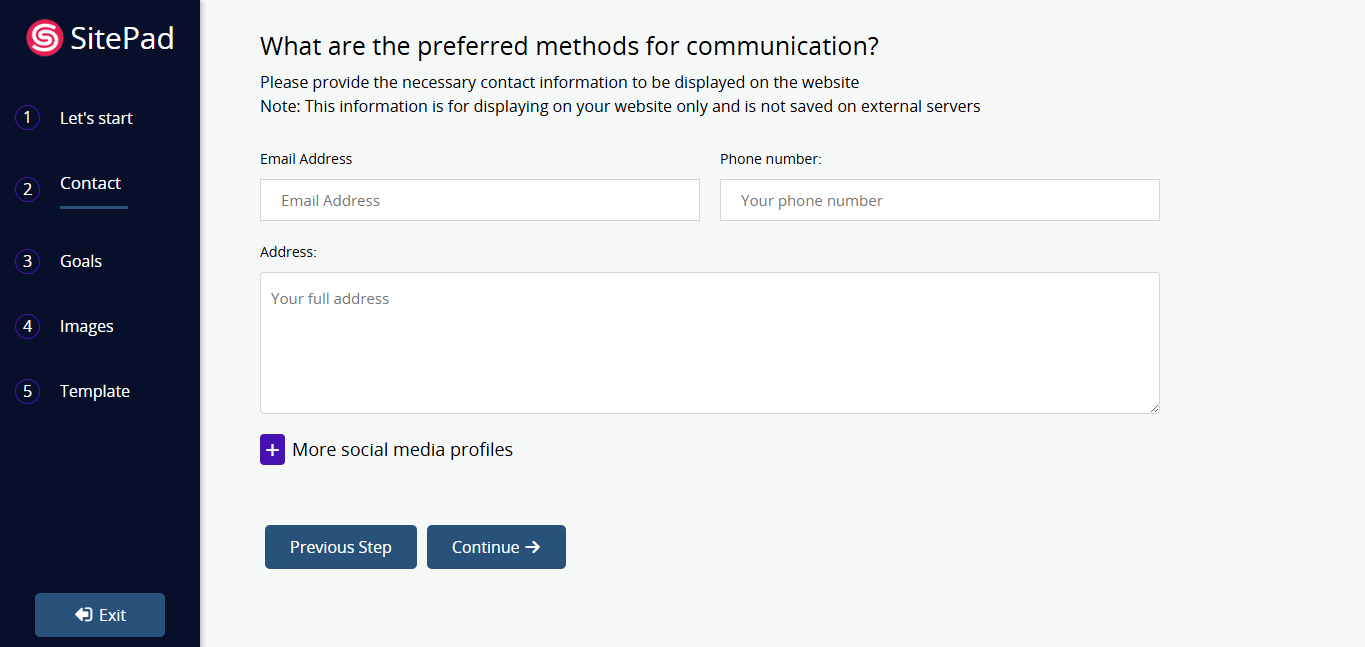Jump to the Images step

tap(87, 326)
